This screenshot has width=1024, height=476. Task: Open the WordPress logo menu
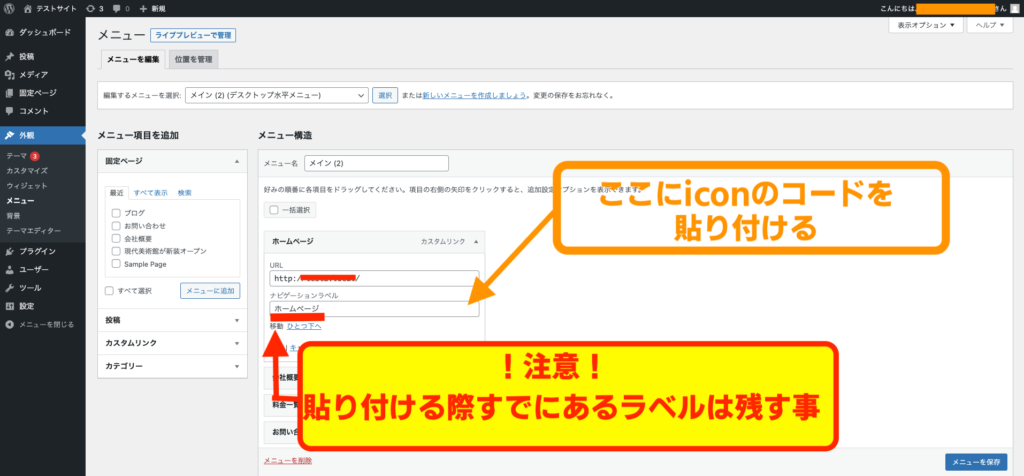coord(9,8)
